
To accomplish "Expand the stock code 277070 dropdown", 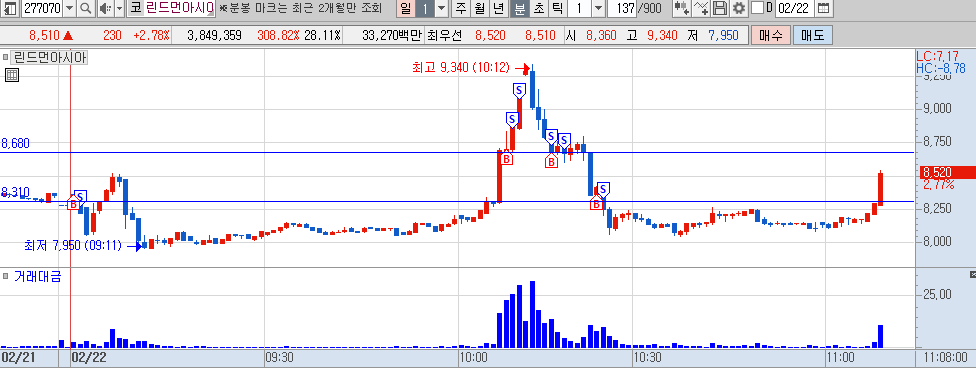I will [x=69, y=9].
